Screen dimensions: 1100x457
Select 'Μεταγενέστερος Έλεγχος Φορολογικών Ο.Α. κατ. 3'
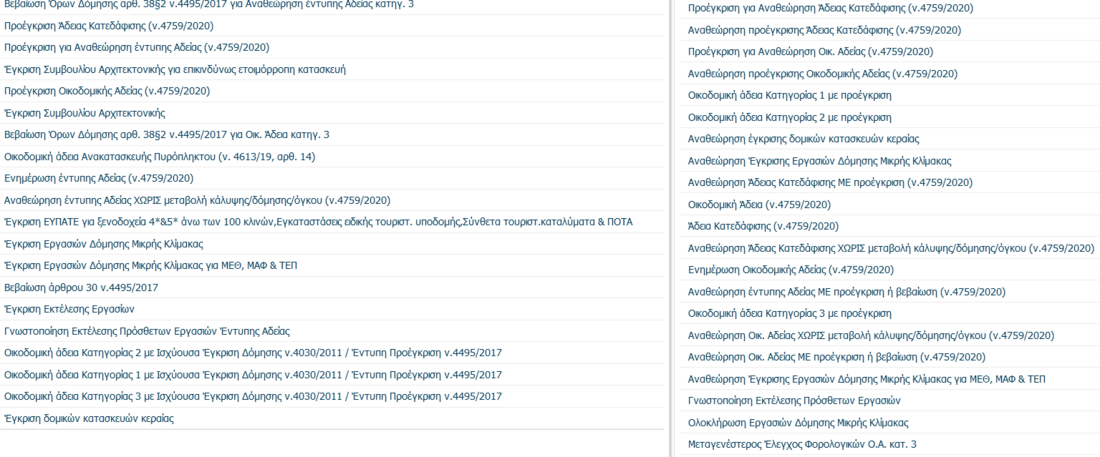[x=802, y=444]
